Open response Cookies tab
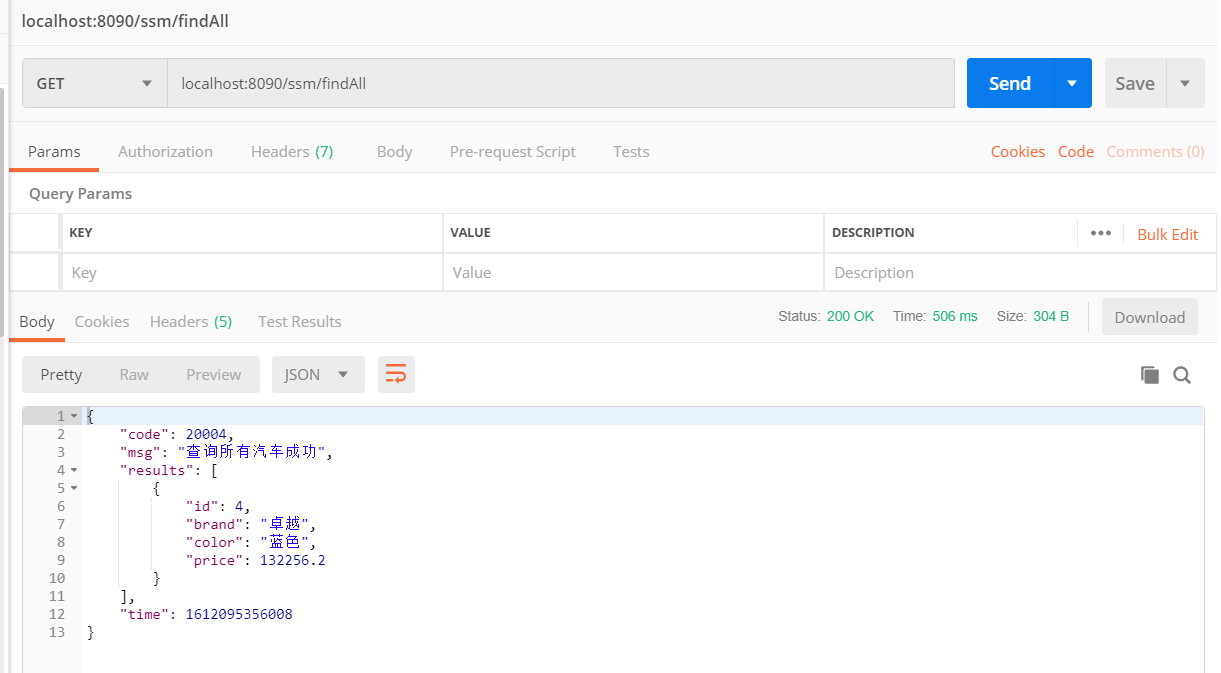Viewport: 1221px width, 673px height. (x=102, y=321)
